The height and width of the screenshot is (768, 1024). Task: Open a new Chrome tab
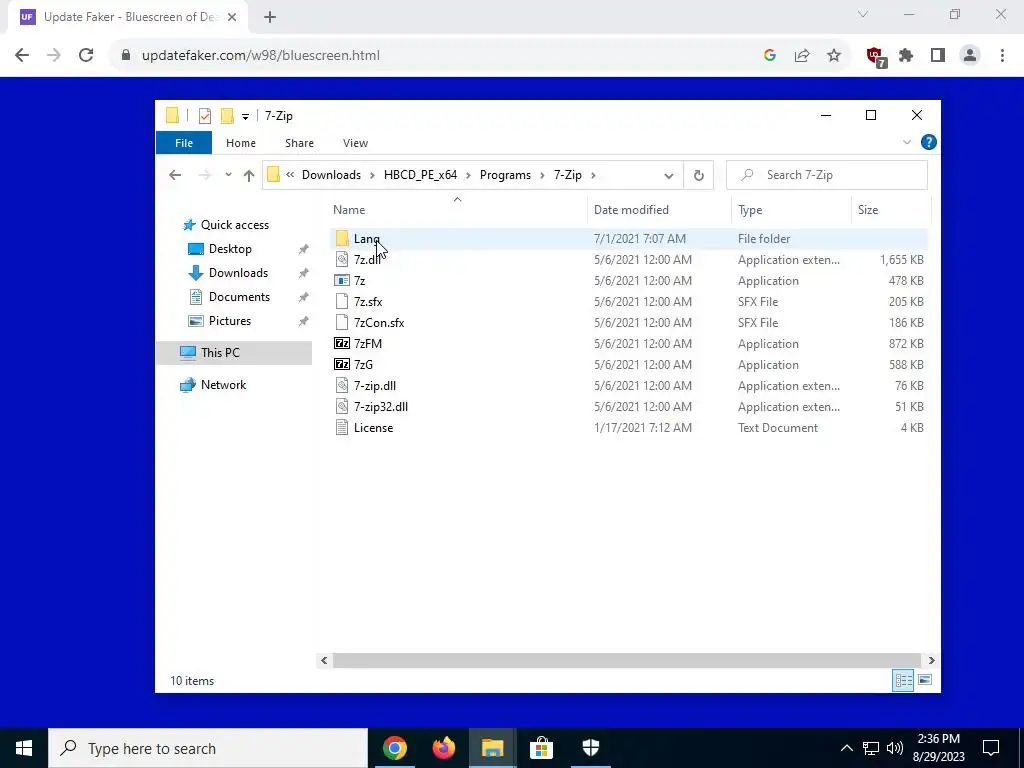(x=270, y=17)
